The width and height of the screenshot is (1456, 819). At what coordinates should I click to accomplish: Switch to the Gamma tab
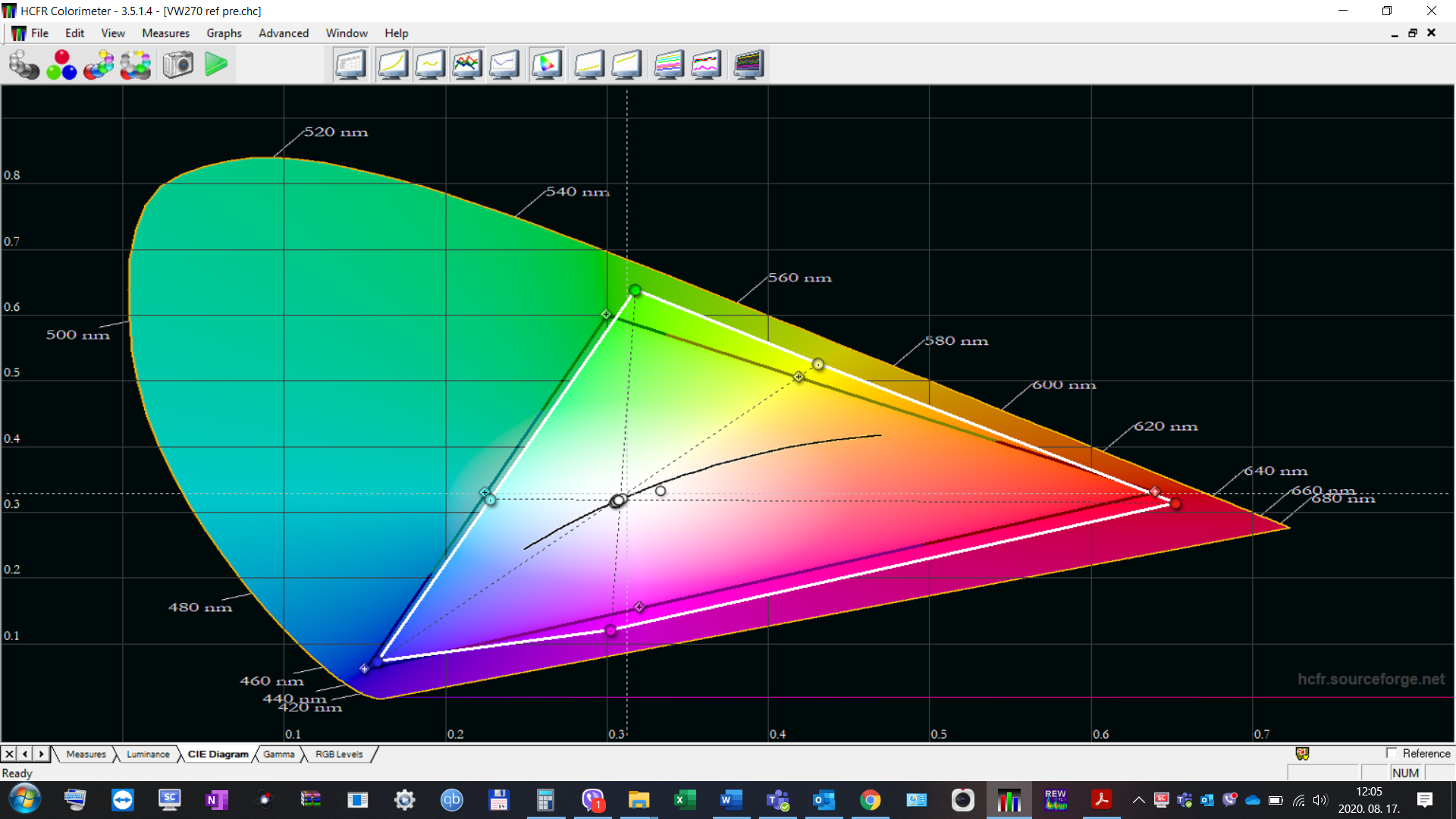click(x=278, y=754)
